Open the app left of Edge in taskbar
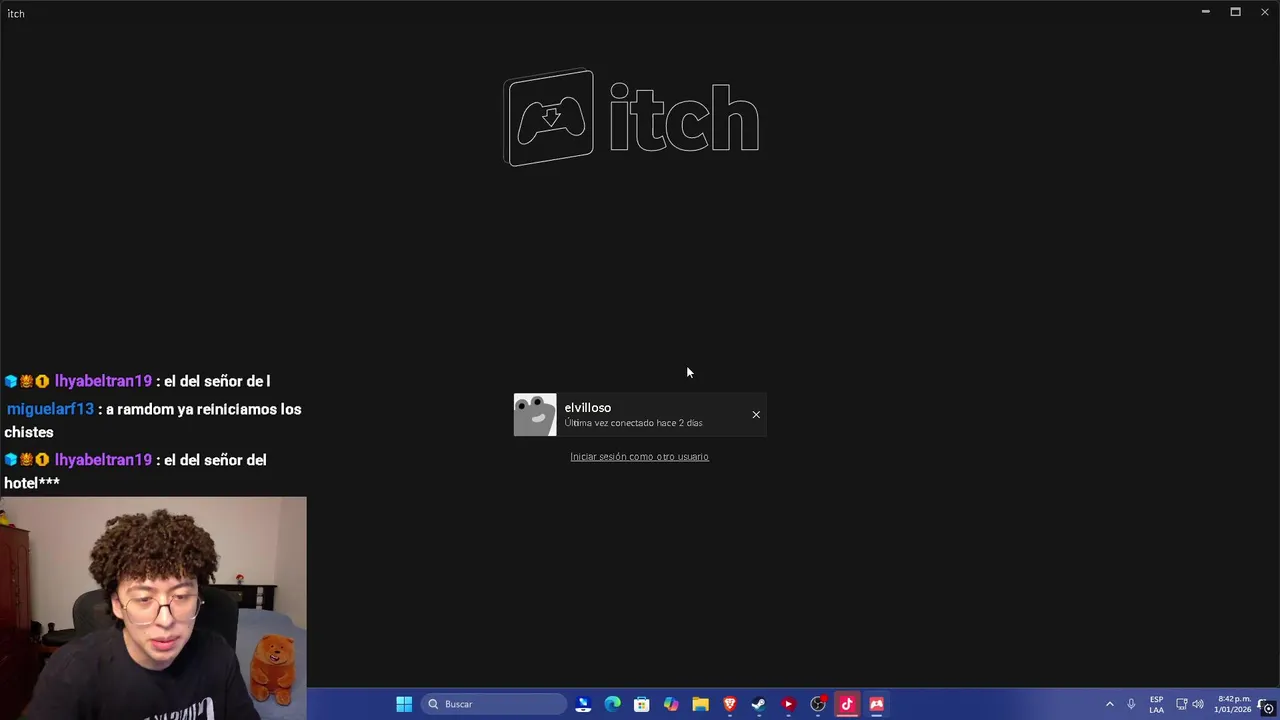Viewport: 1280px width, 720px height. tap(584, 704)
